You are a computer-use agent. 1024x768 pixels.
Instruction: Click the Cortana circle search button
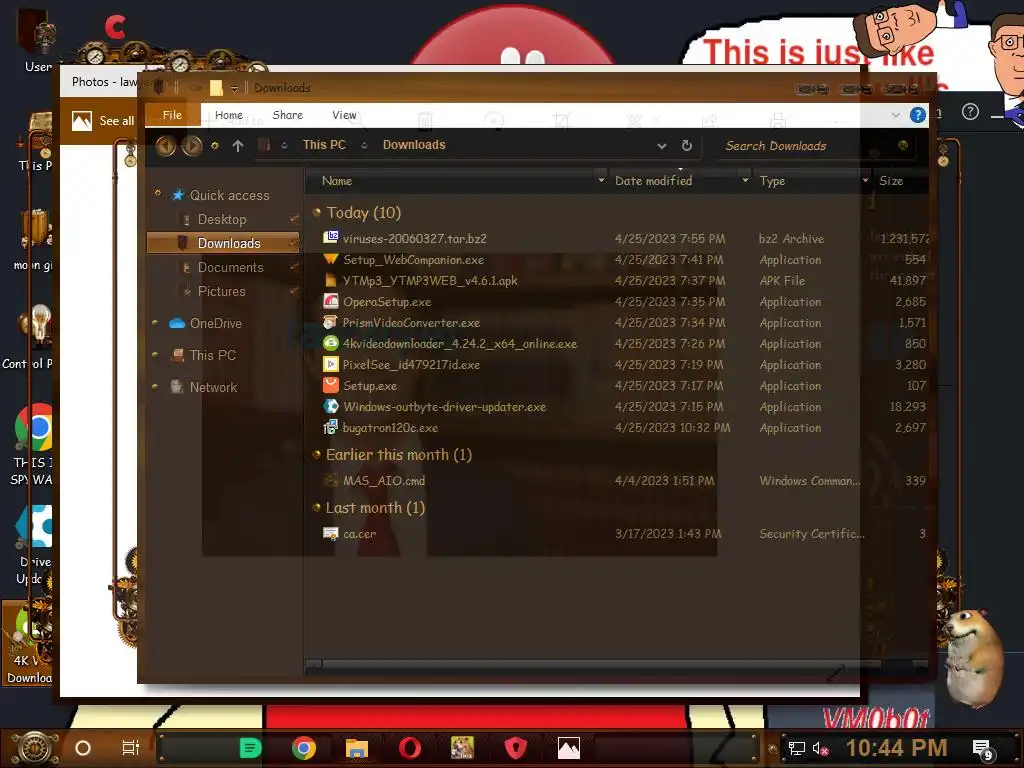[83, 748]
